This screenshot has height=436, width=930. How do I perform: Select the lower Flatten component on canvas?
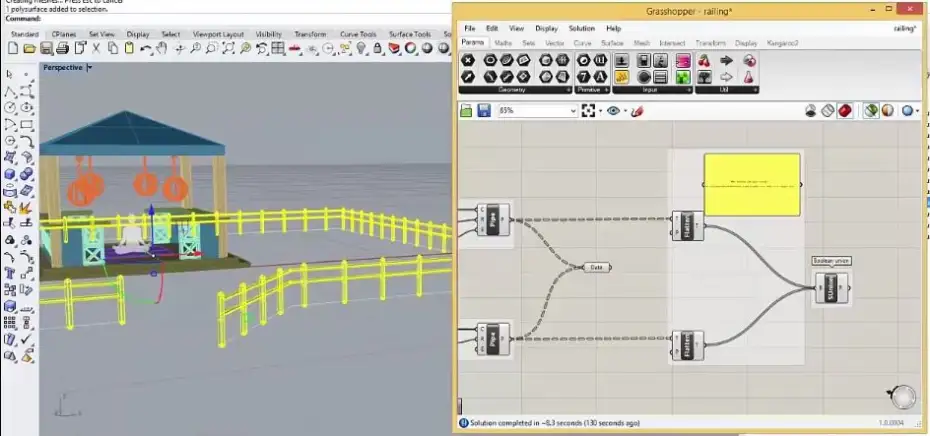click(x=688, y=346)
